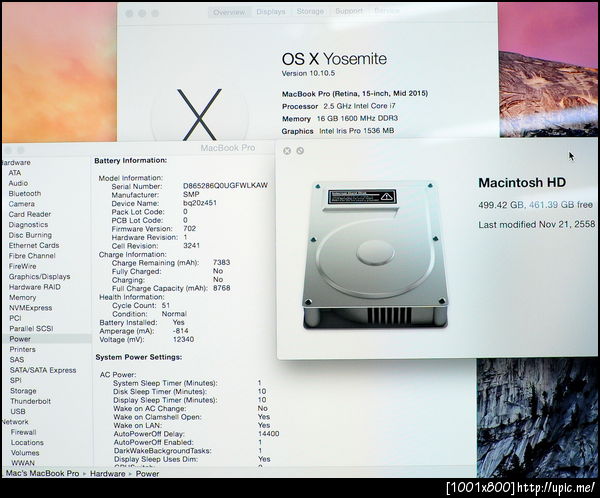This screenshot has width=600, height=498.
Task: Select Bluetooth in the sidebar
Action: [x=24, y=193]
